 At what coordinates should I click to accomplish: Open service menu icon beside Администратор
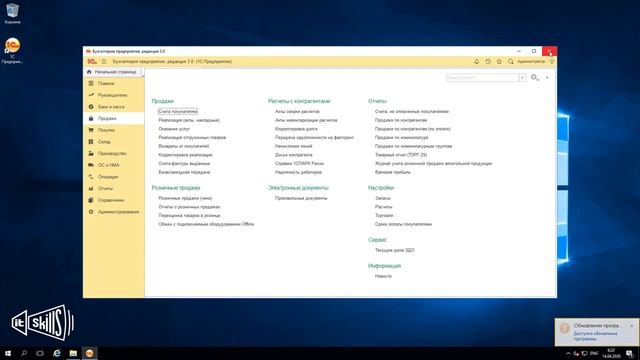tap(552, 62)
